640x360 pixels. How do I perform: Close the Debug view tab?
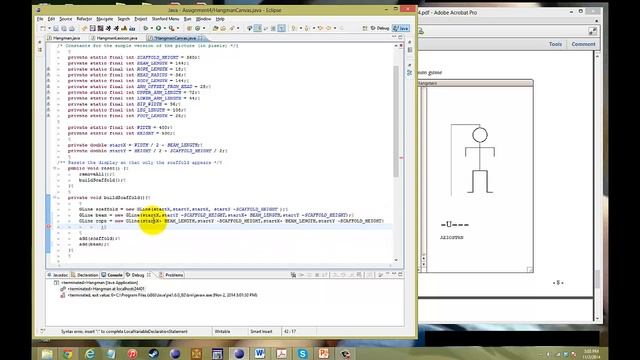click(x=149, y=275)
